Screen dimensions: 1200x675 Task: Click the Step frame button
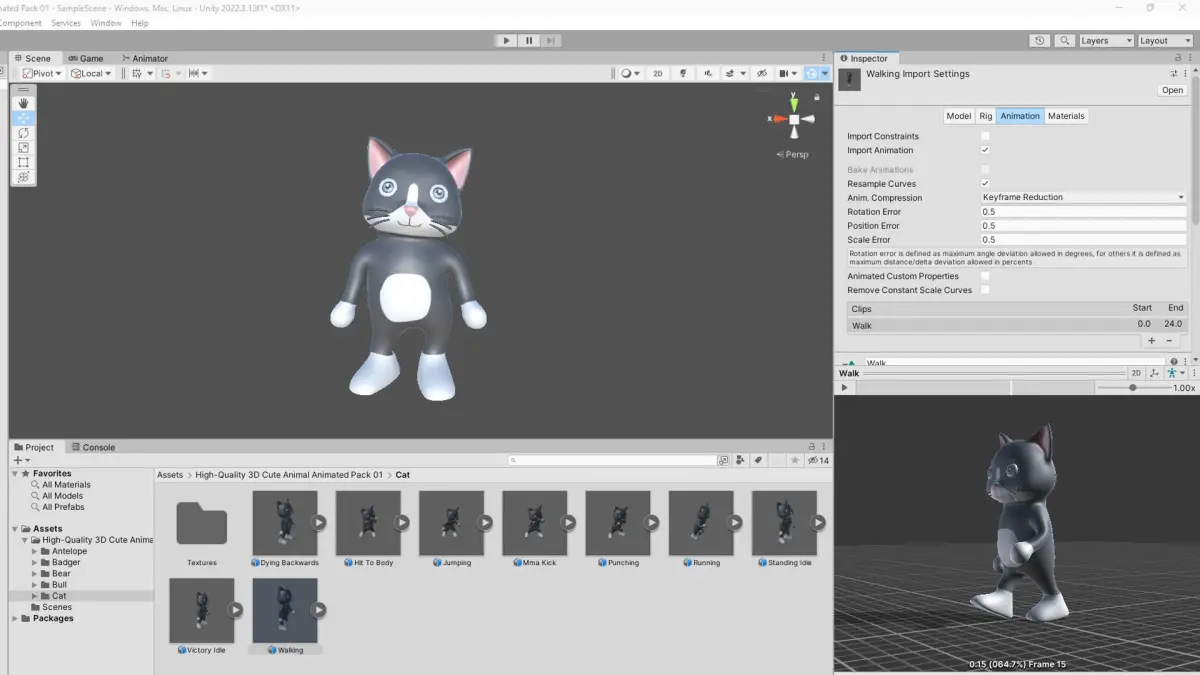[x=551, y=41]
